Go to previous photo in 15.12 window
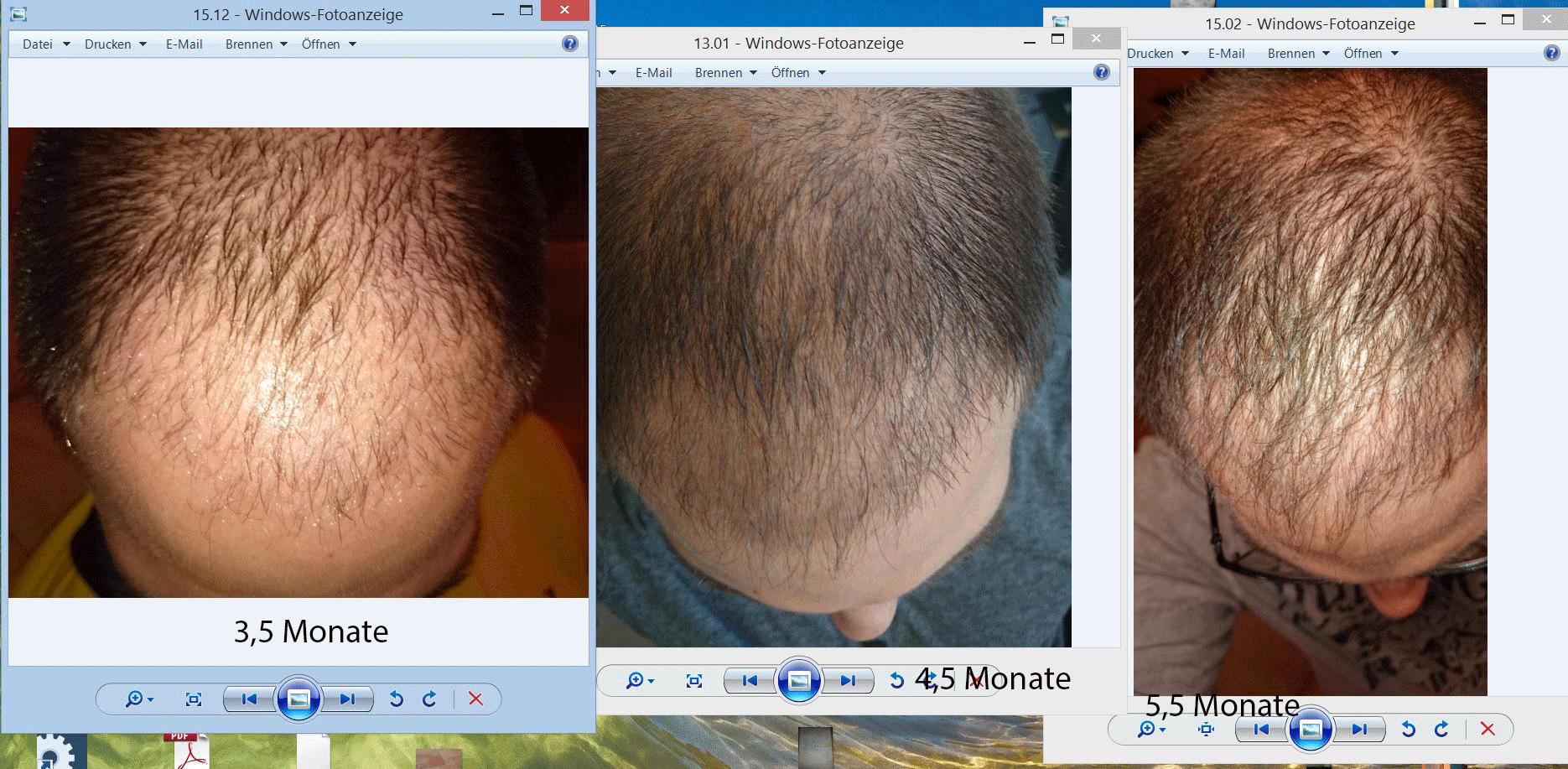Image resolution: width=1568 pixels, height=769 pixels. (x=249, y=699)
